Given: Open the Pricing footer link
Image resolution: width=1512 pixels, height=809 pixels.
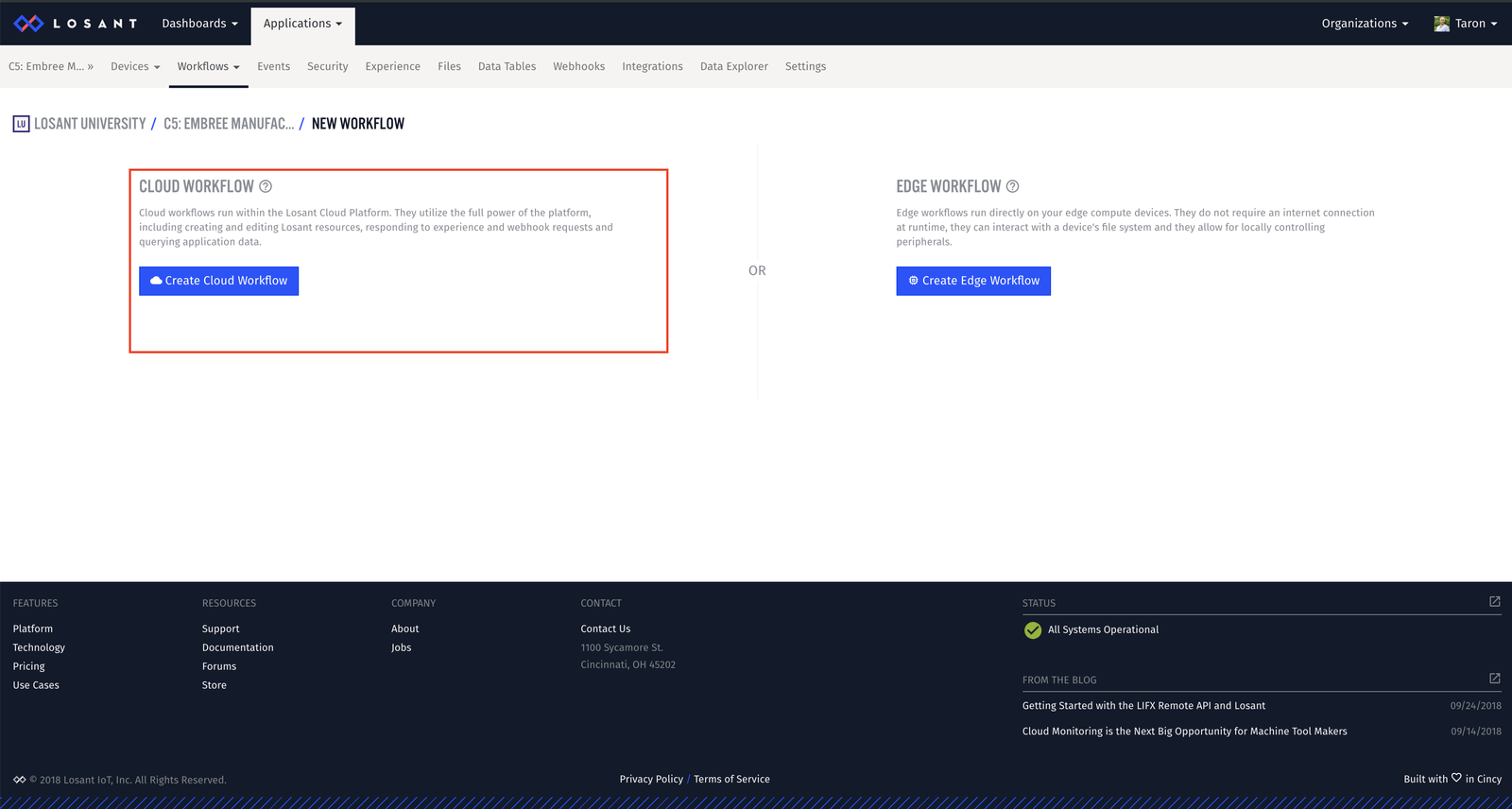Looking at the screenshot, I should 28,666.
